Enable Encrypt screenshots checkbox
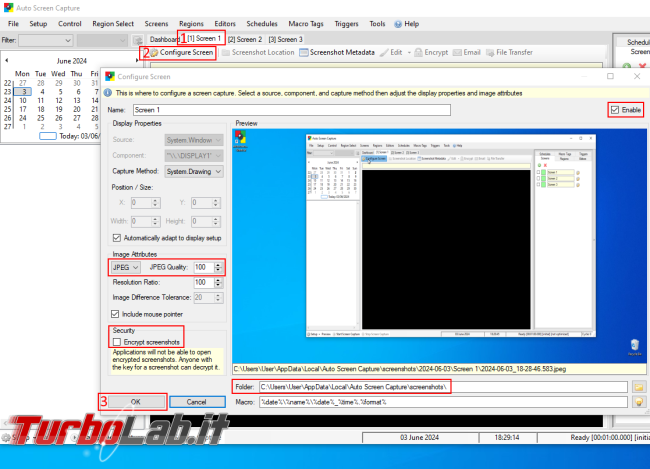Screen dimensions: 650x469 click(117, 342)
